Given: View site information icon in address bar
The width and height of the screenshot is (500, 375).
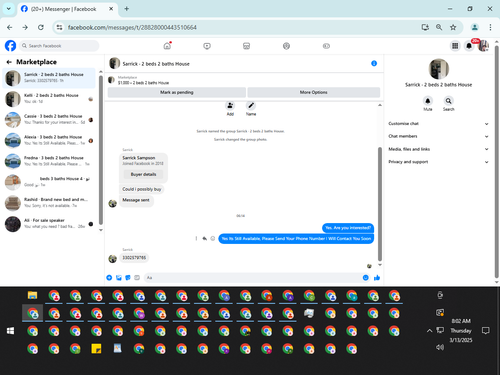Looking at the screenshot, I should tap(59, 27).
